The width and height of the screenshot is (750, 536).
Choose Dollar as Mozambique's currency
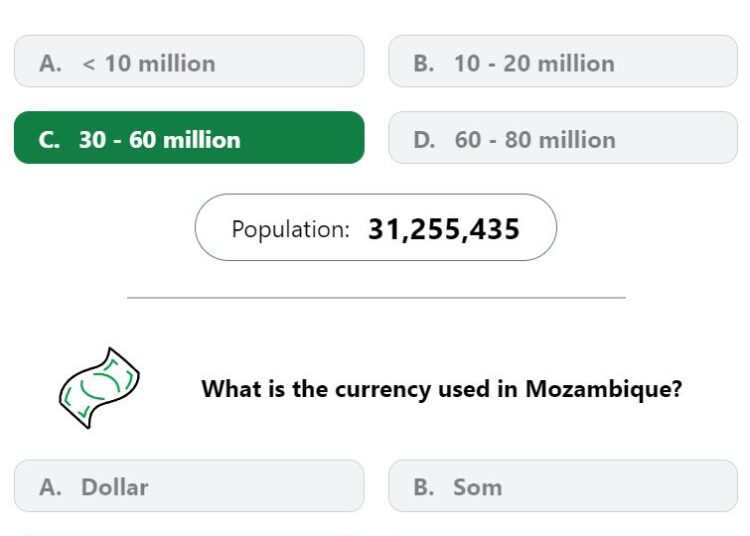pyautogui.click(x=189, y=486)
